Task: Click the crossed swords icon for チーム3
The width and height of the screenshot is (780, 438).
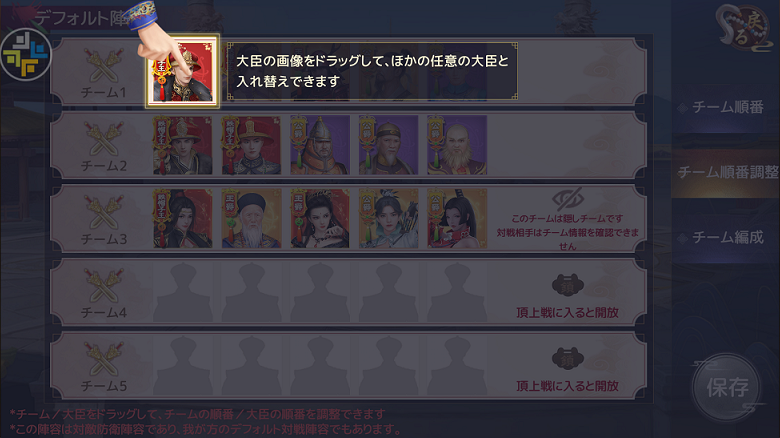Action: pos(103,212)
